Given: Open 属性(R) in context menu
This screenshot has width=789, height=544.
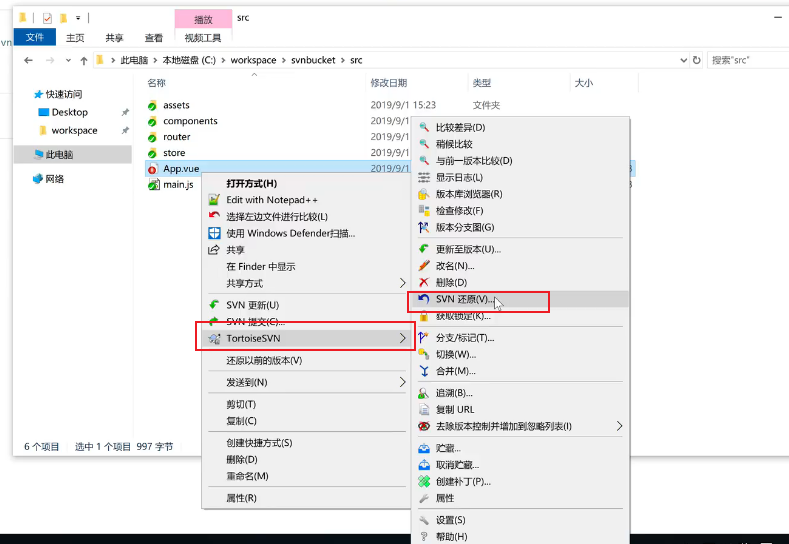Looking at the screenshot, I should 241,498.
